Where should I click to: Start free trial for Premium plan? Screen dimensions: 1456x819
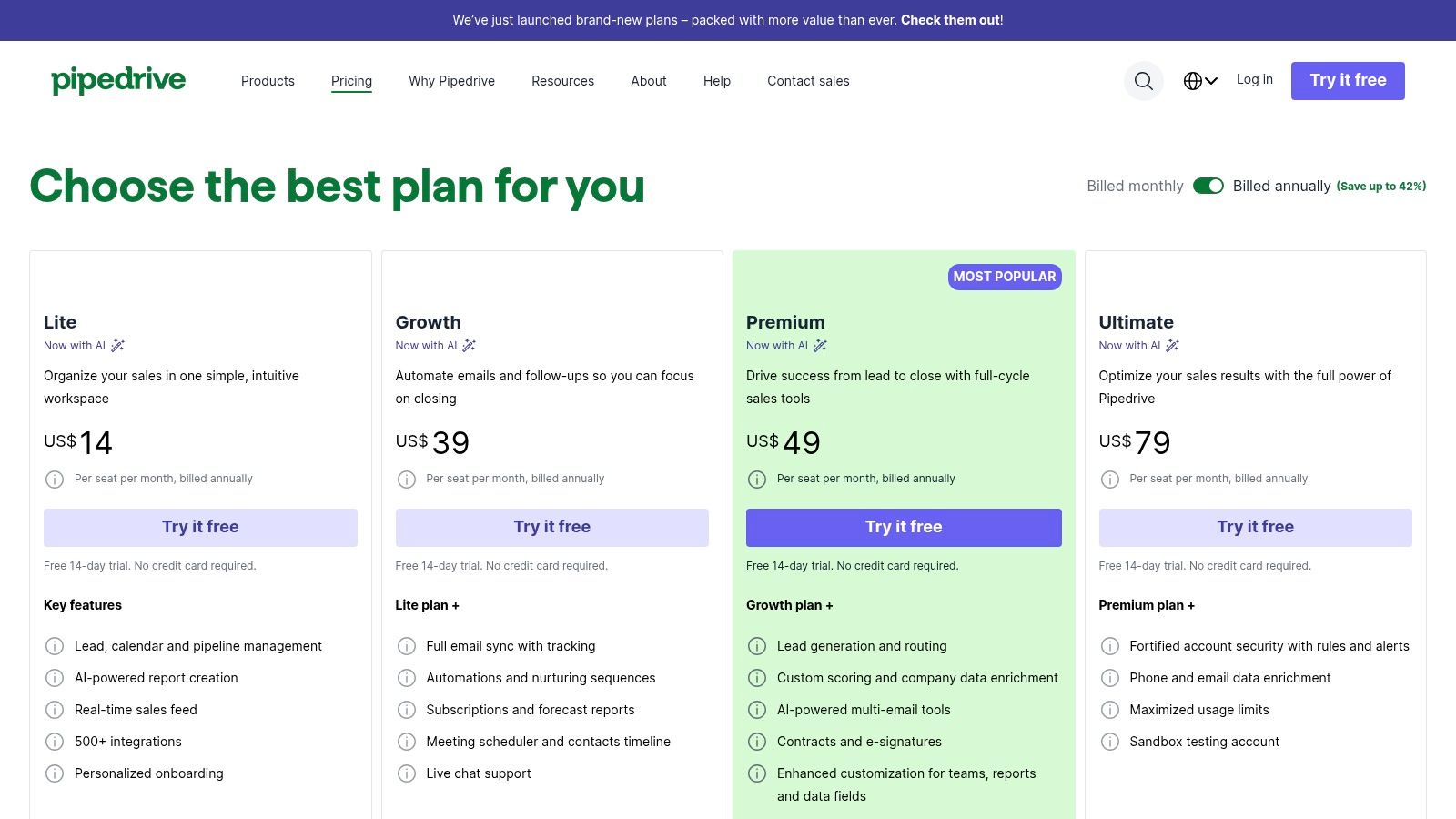[904, 528]
